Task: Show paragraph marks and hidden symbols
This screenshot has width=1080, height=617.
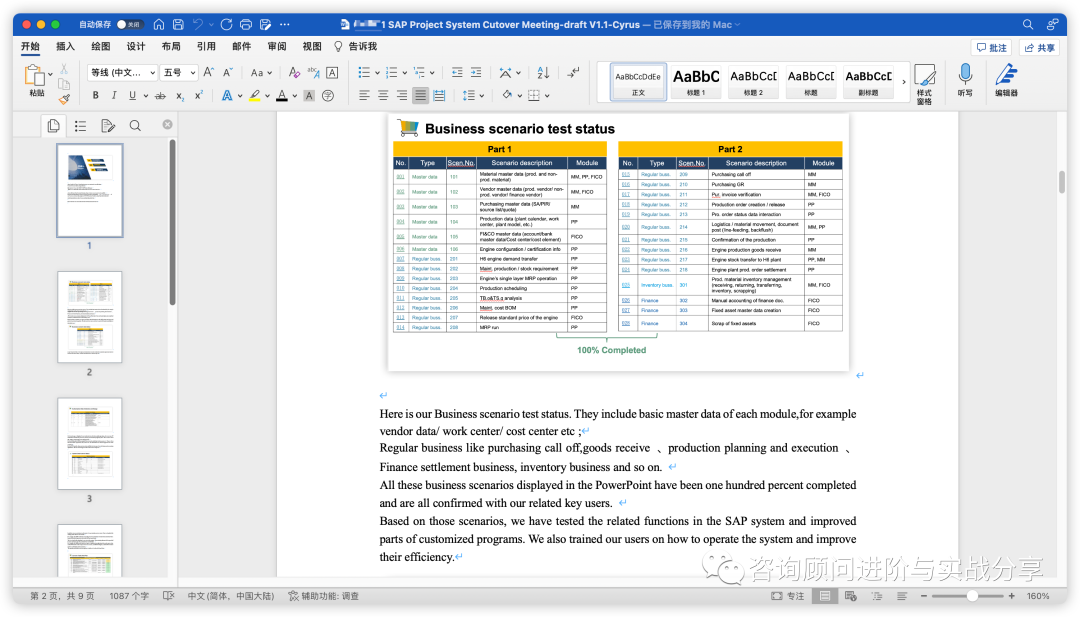Action: [573, 72]
